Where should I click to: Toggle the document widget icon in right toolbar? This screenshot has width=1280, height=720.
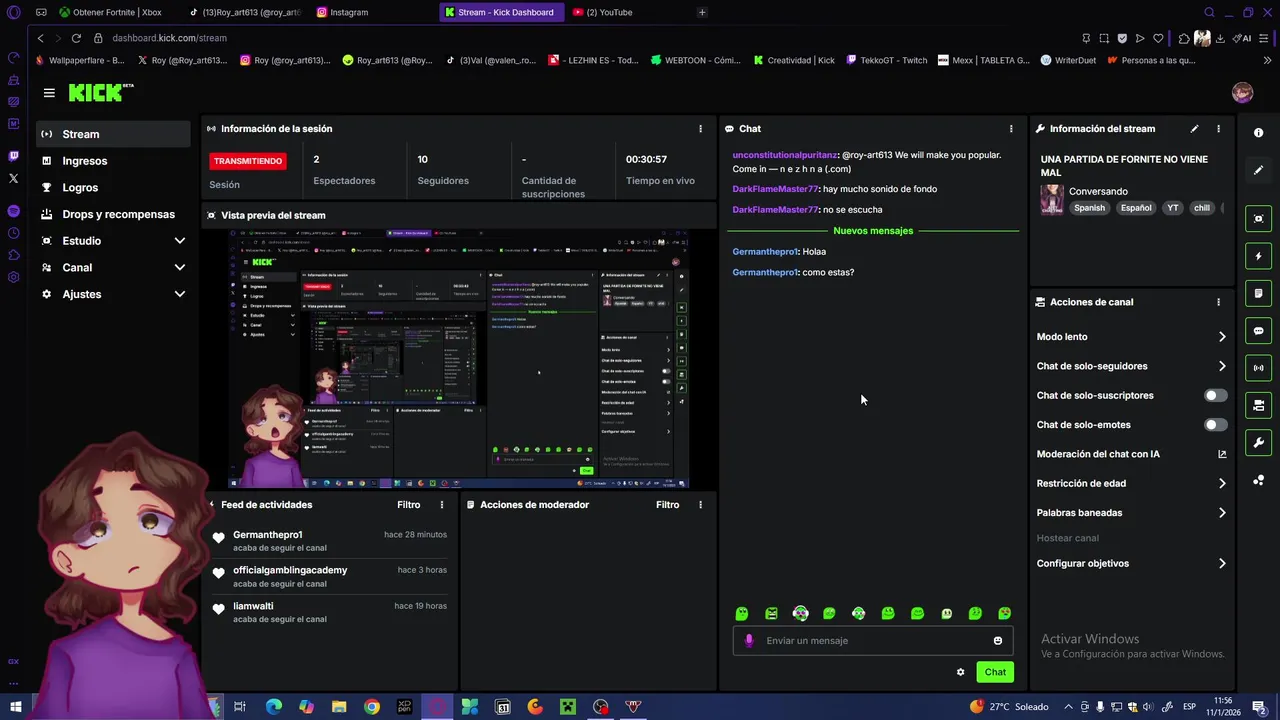coord(1258,294)
